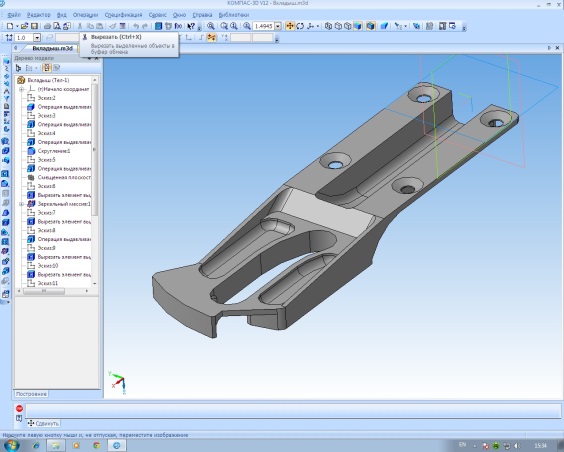
Task: Open the Библиотеки menu
Action: pos(233,15)
